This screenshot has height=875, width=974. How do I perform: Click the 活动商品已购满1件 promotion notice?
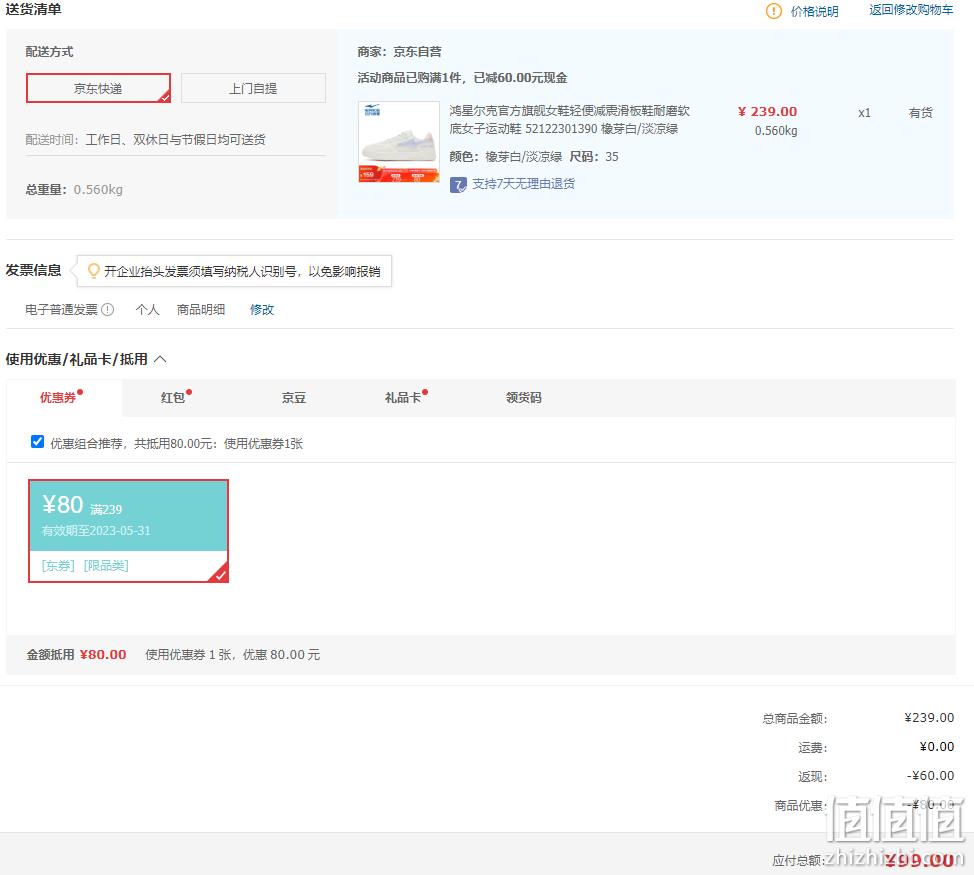462,78
